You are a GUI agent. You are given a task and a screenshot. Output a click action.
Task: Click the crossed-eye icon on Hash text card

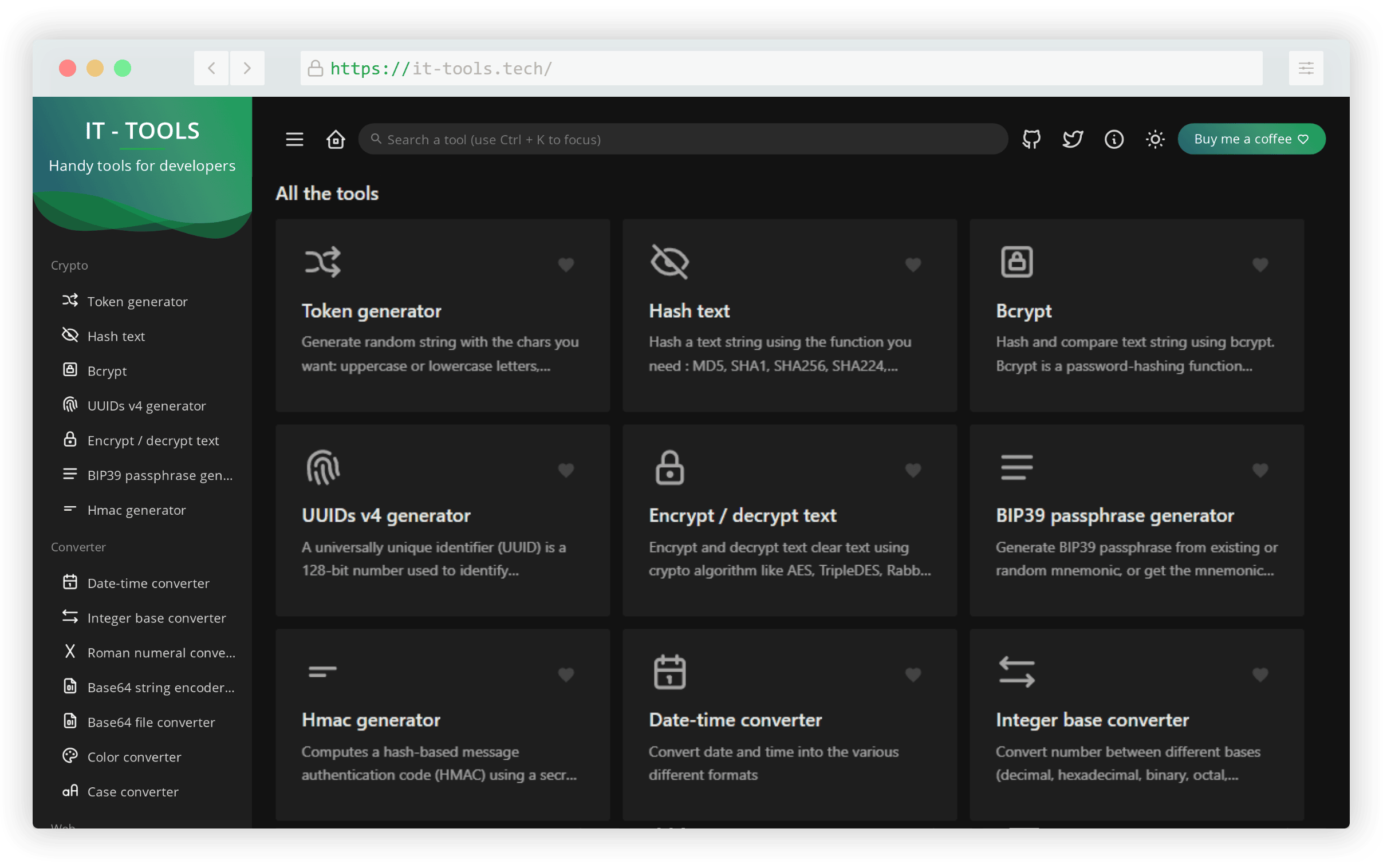pos(669,262)
